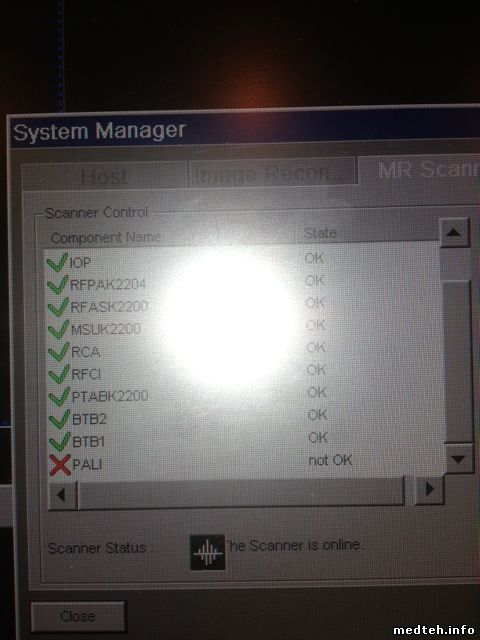This screenshot has width=480, height=640.
Task: Click the checkmark icon beside PTABK2200
Action: (59, 397)
